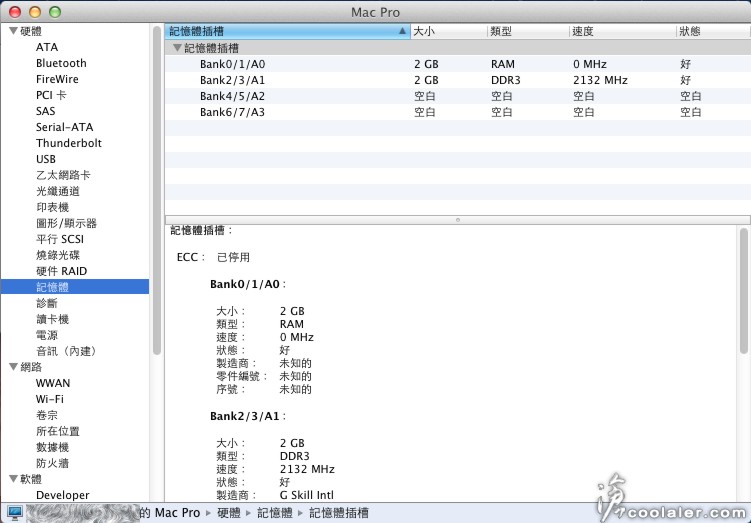Select Wi-Fi under the network section
This screenshot has height=523, width=751.
[x=50, y=399]
